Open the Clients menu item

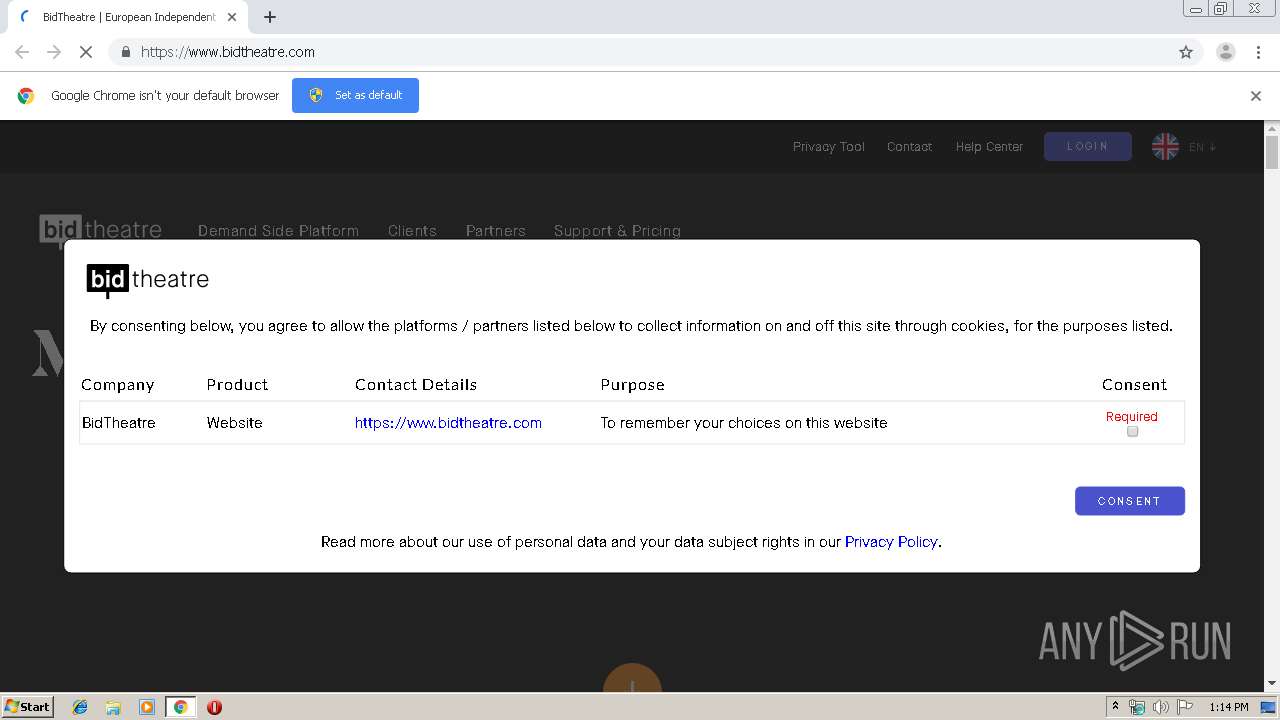[412, 231]
